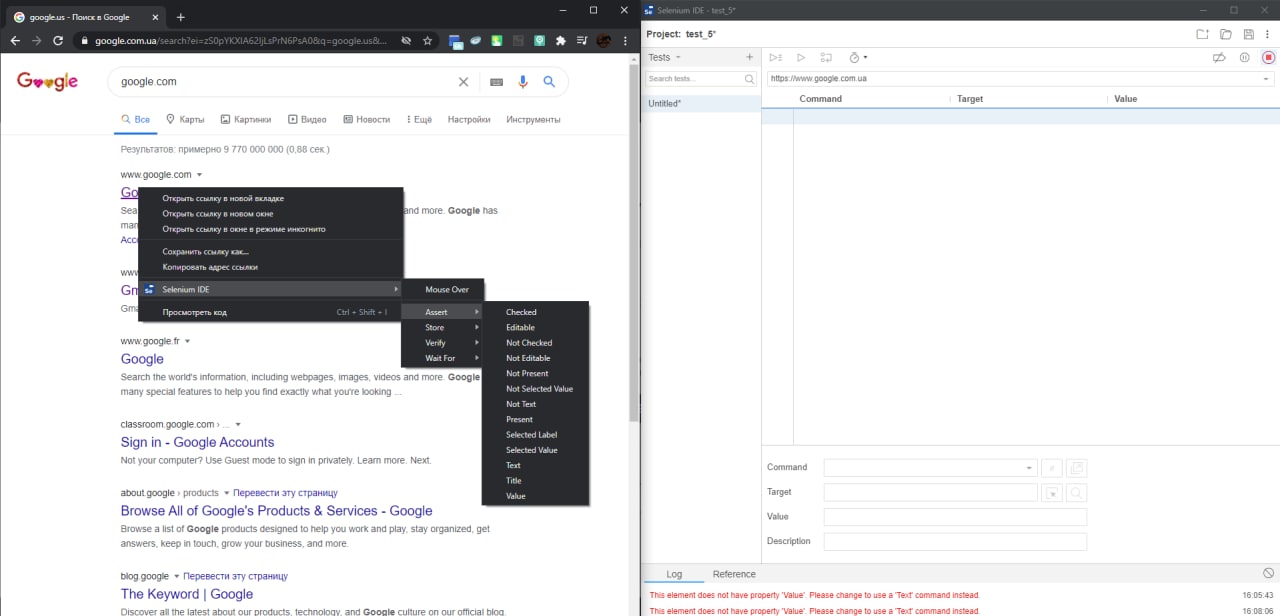The height and width of the screenshot is (616, 1280).
Task: Open Chrome extensions puzzle icon
Action: click(x=560, y=41)
